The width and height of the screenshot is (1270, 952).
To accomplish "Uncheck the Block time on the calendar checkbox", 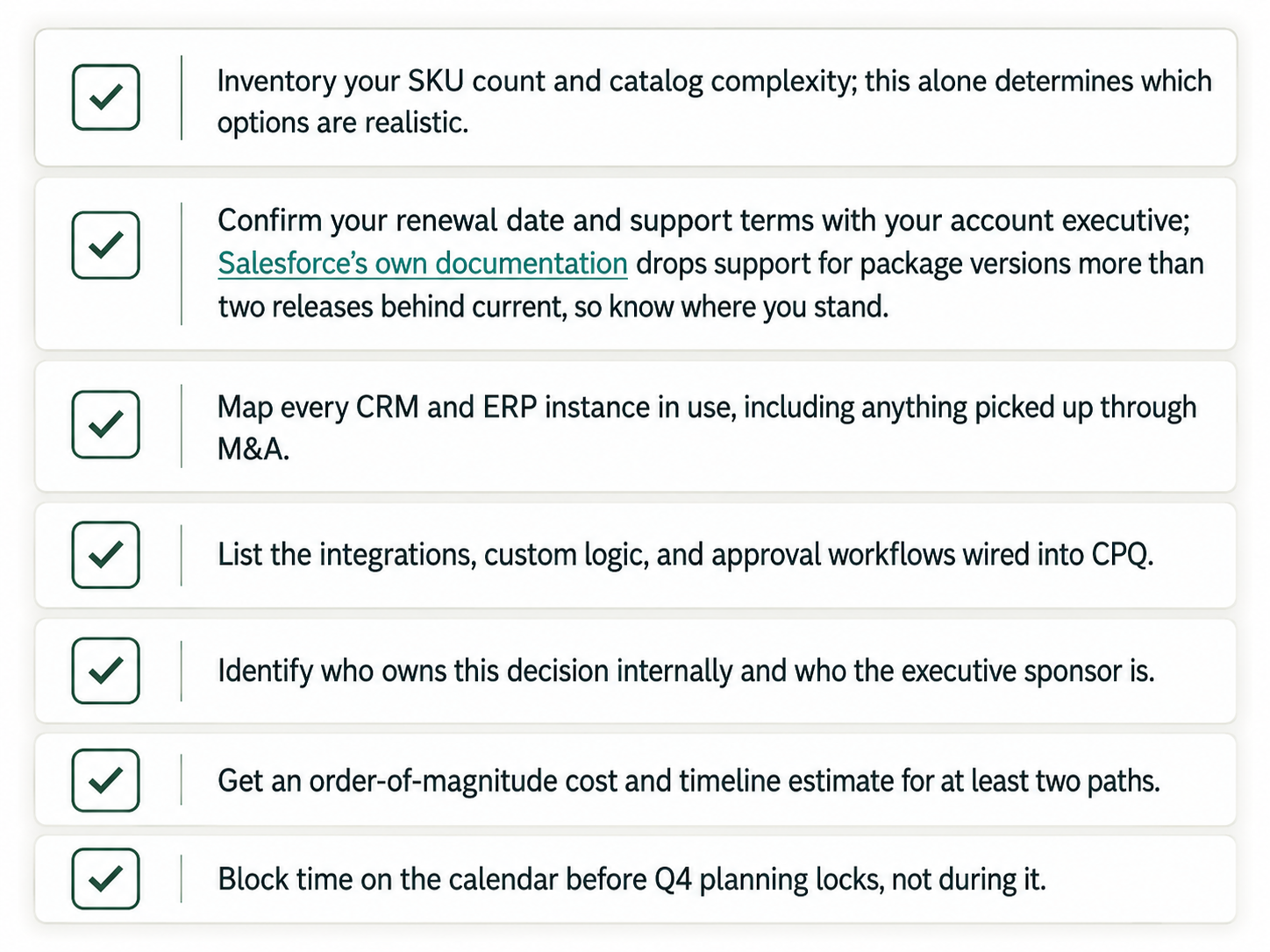I will [106, 878].
